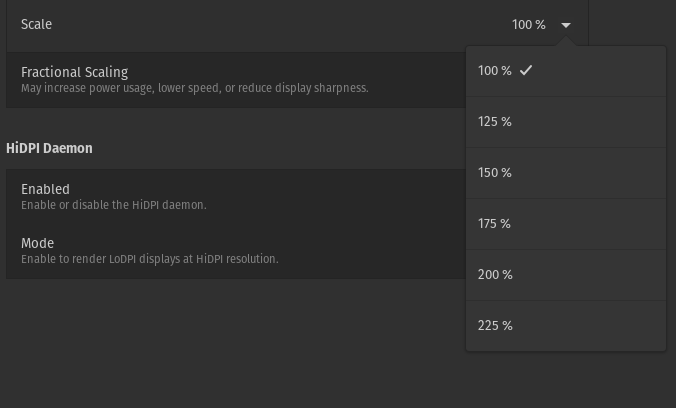Click the Enabled setting label
The height and width of the screenshot is (408, 676).
tap(45, 189)
